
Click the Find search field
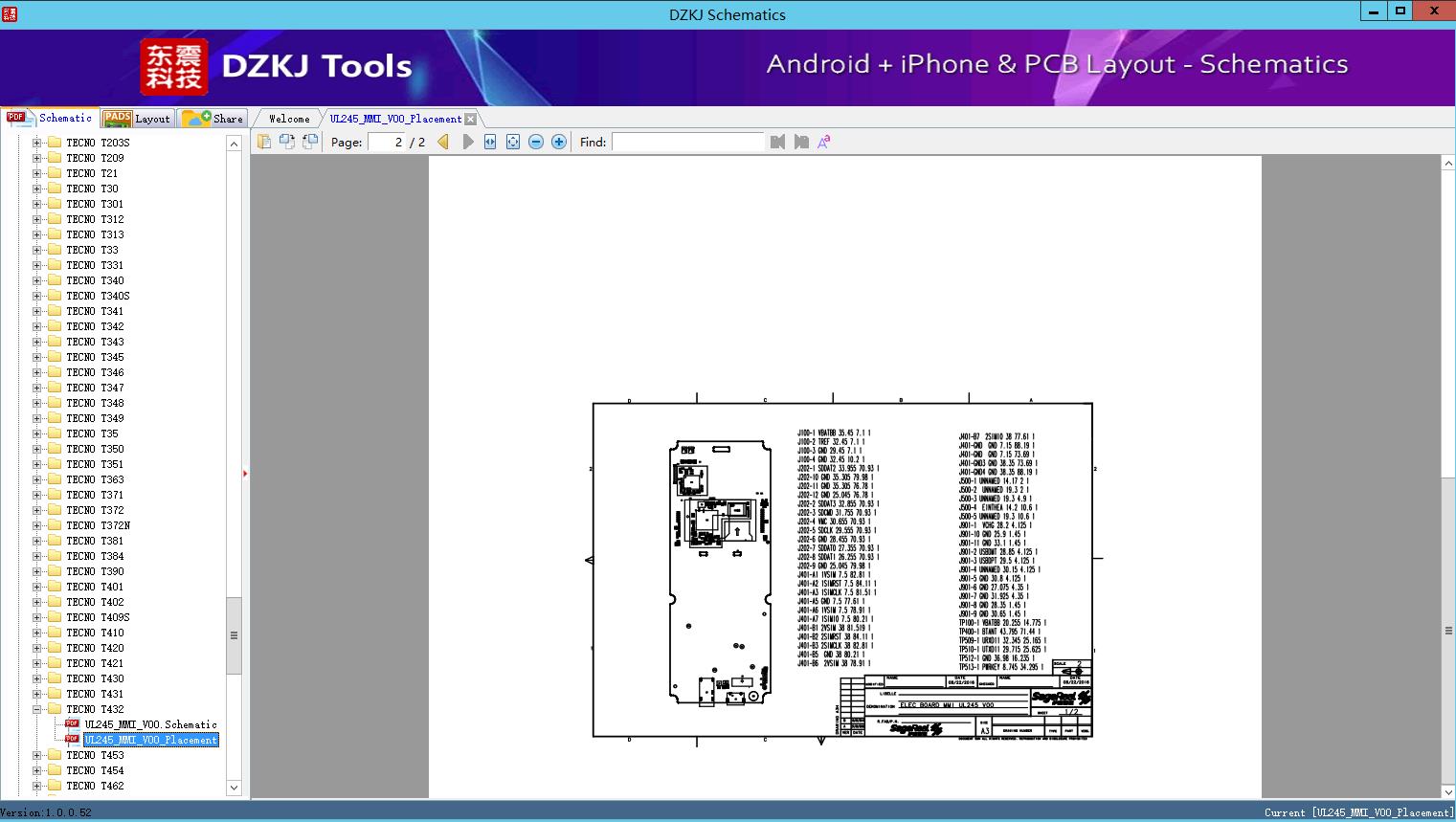pos(688,142)
